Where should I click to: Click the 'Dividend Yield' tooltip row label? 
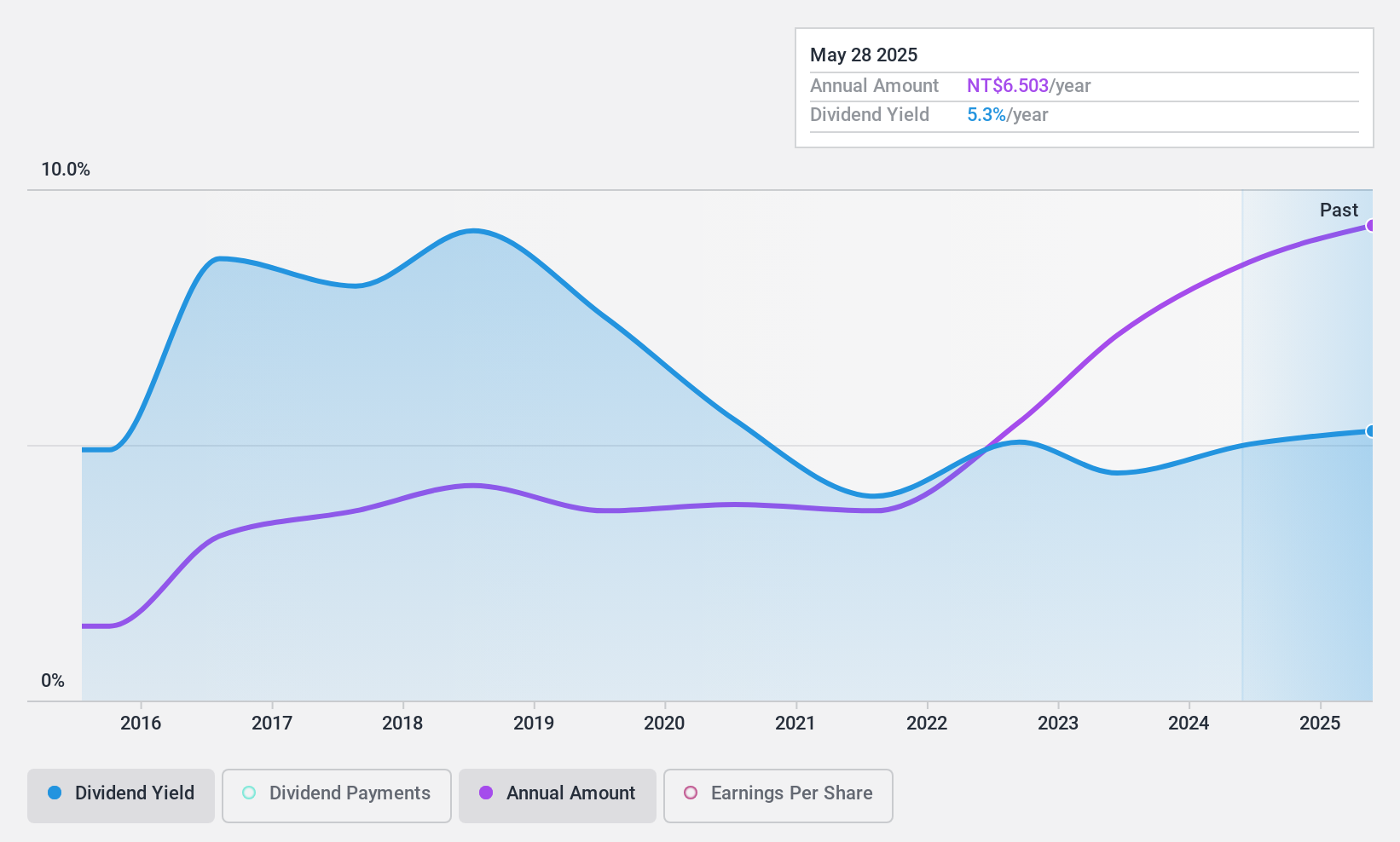(870, 115)
